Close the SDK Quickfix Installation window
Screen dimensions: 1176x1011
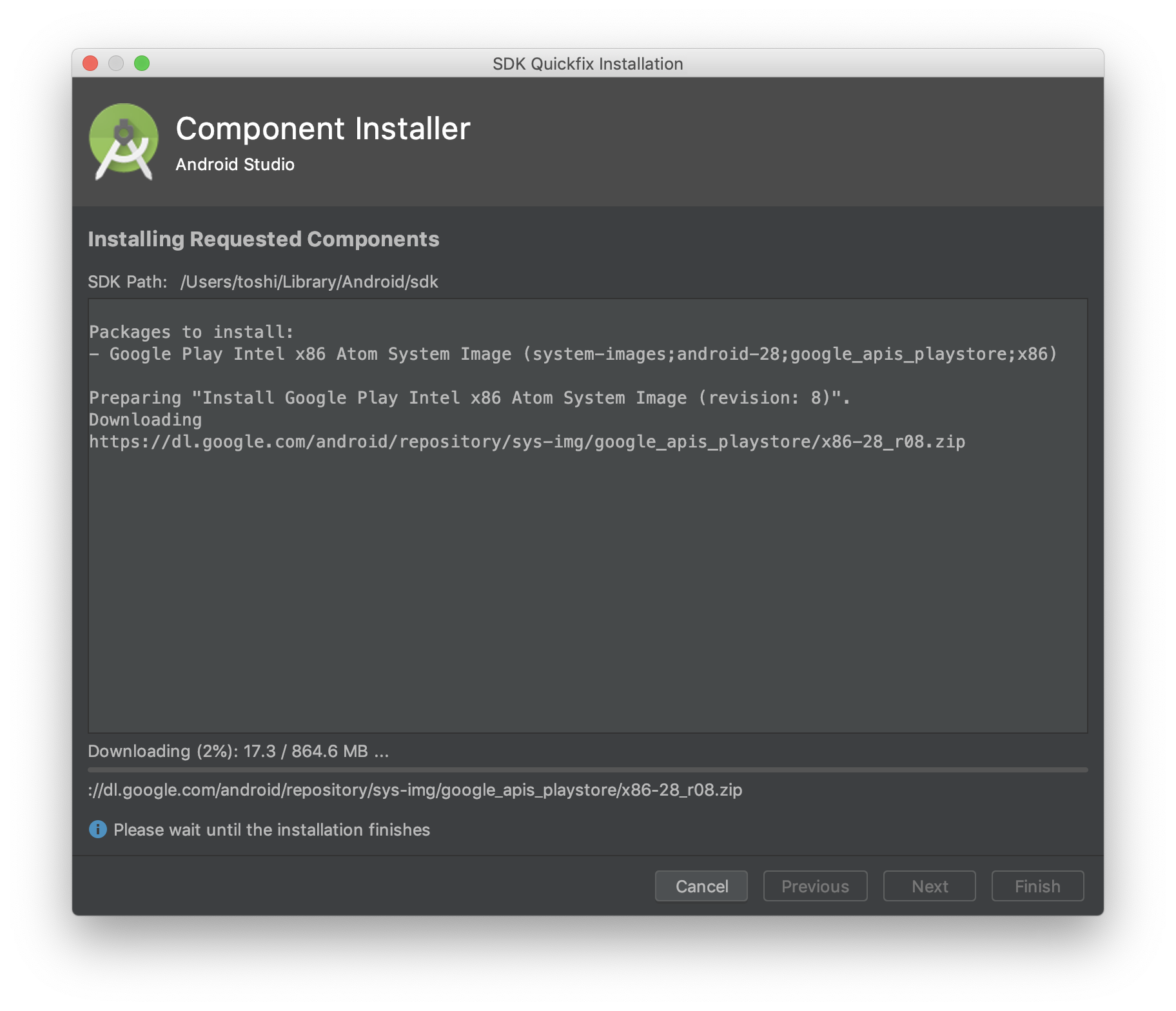point(90,63)
